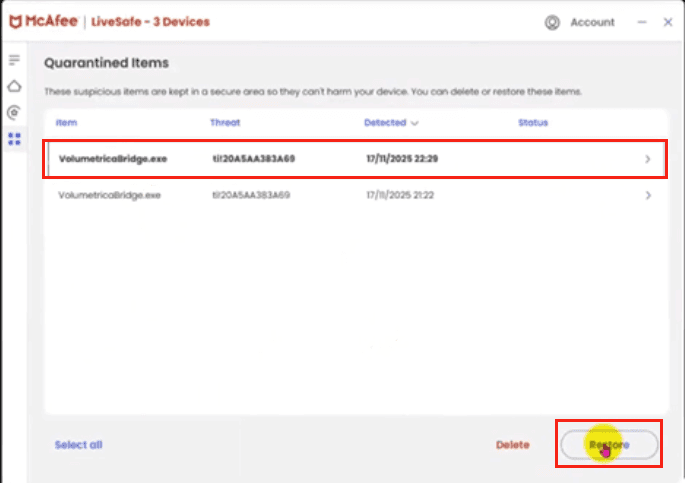Sort by the Threat column header
The height and width of the screenshot is (483, 685).
[x=225, y=123]
